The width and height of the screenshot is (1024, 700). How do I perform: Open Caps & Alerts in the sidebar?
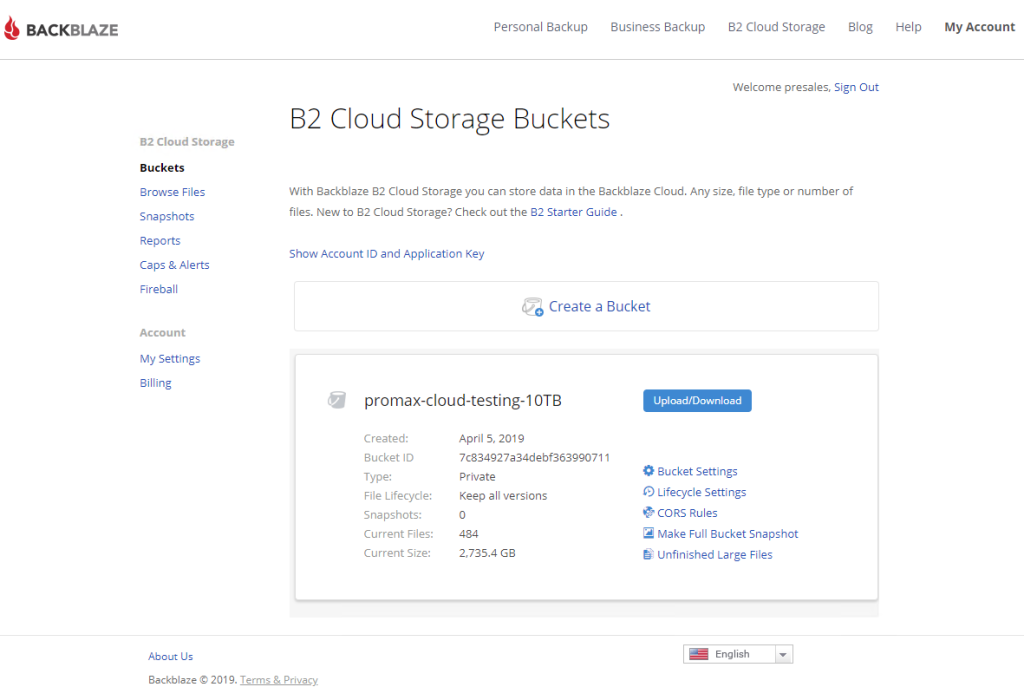click(174, 264)
